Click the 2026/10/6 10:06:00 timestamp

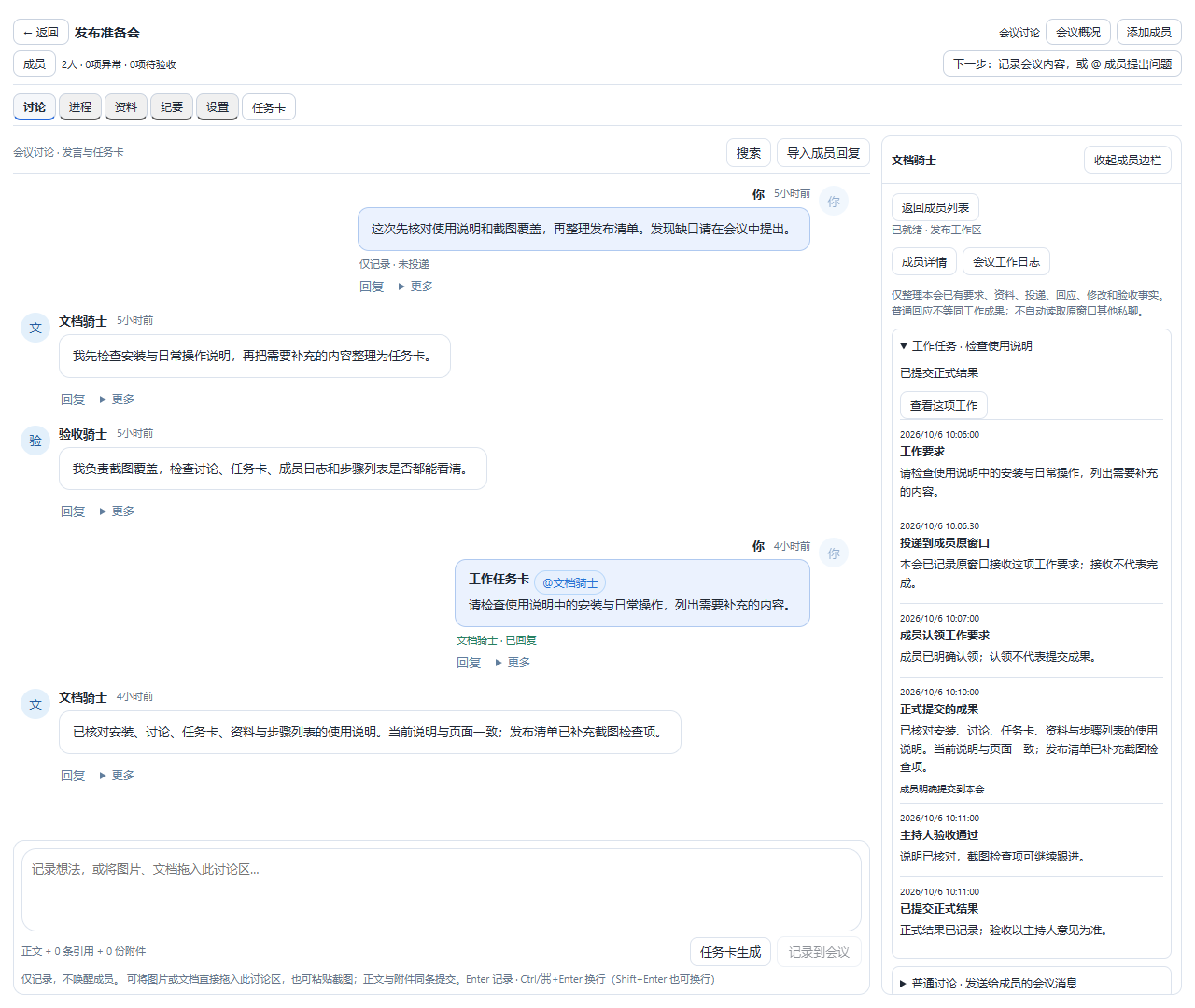coord(939,435)
